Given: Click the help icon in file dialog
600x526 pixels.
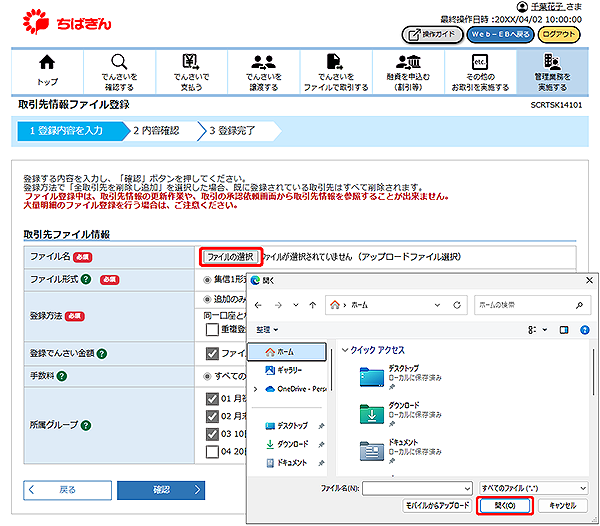Looking at the screenshot, I should [585, 330].
